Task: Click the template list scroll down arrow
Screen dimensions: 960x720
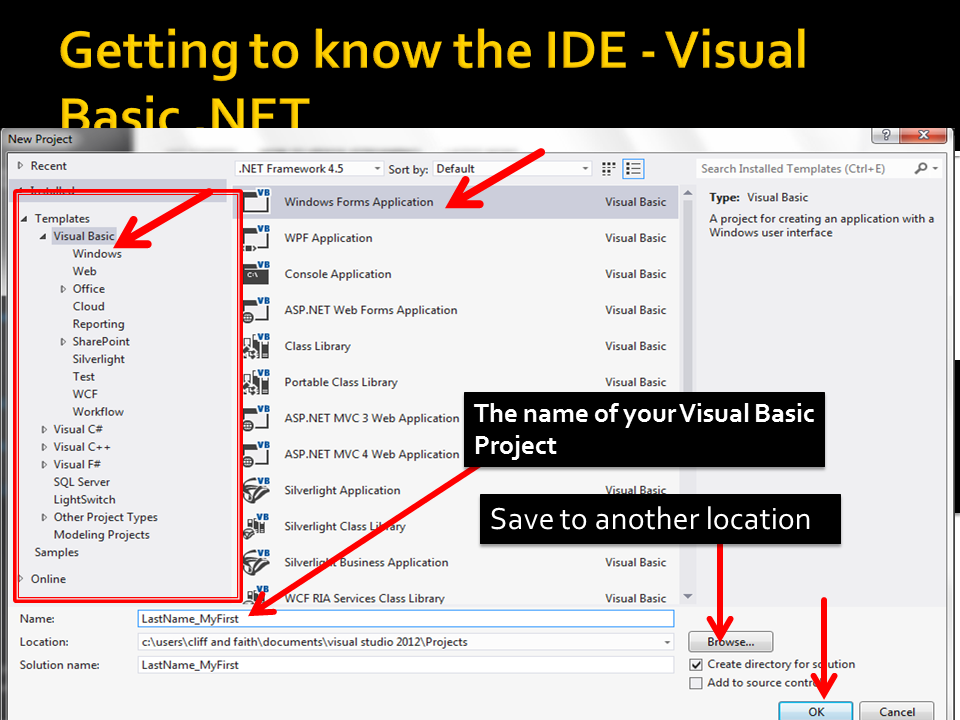Action: coord(688,596)
